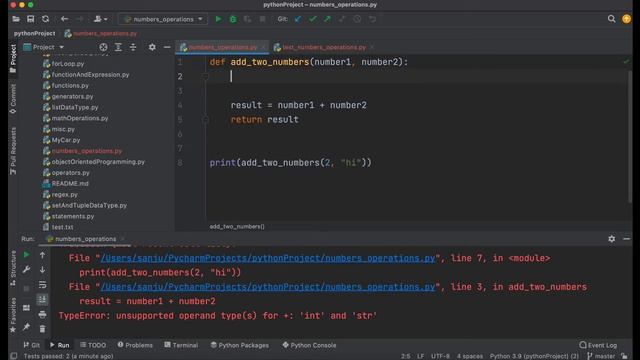Click Up the stack trace arrow

42,255
